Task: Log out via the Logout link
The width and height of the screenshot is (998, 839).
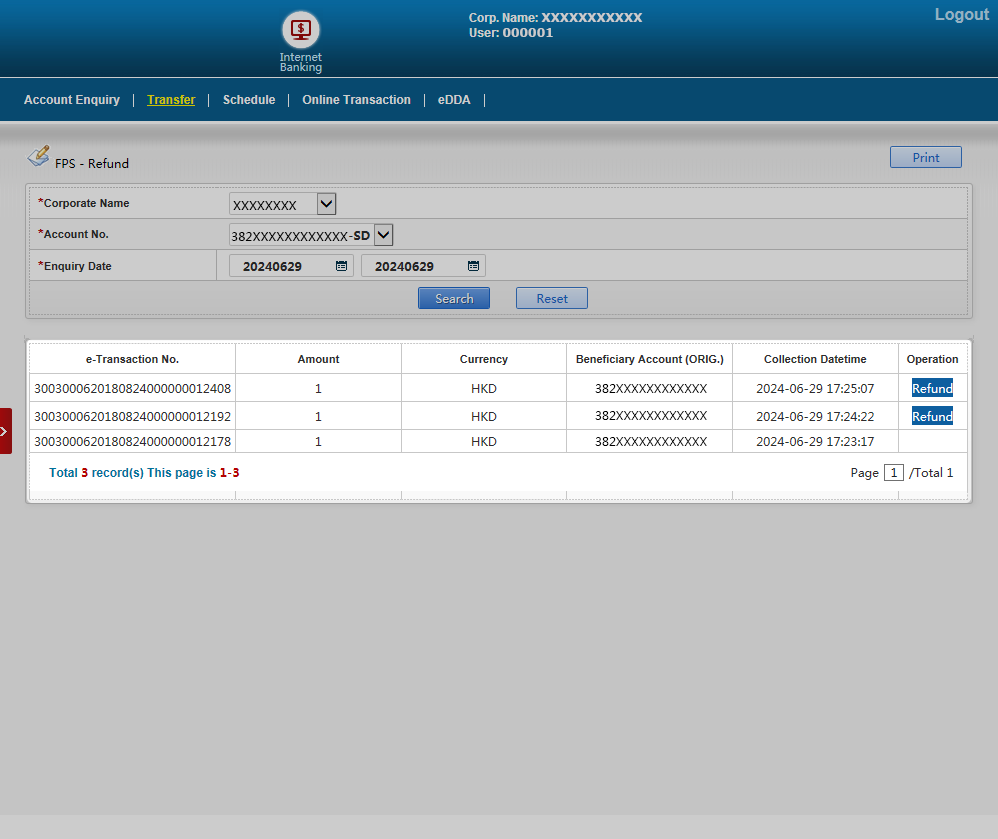Action: (961, 15)
